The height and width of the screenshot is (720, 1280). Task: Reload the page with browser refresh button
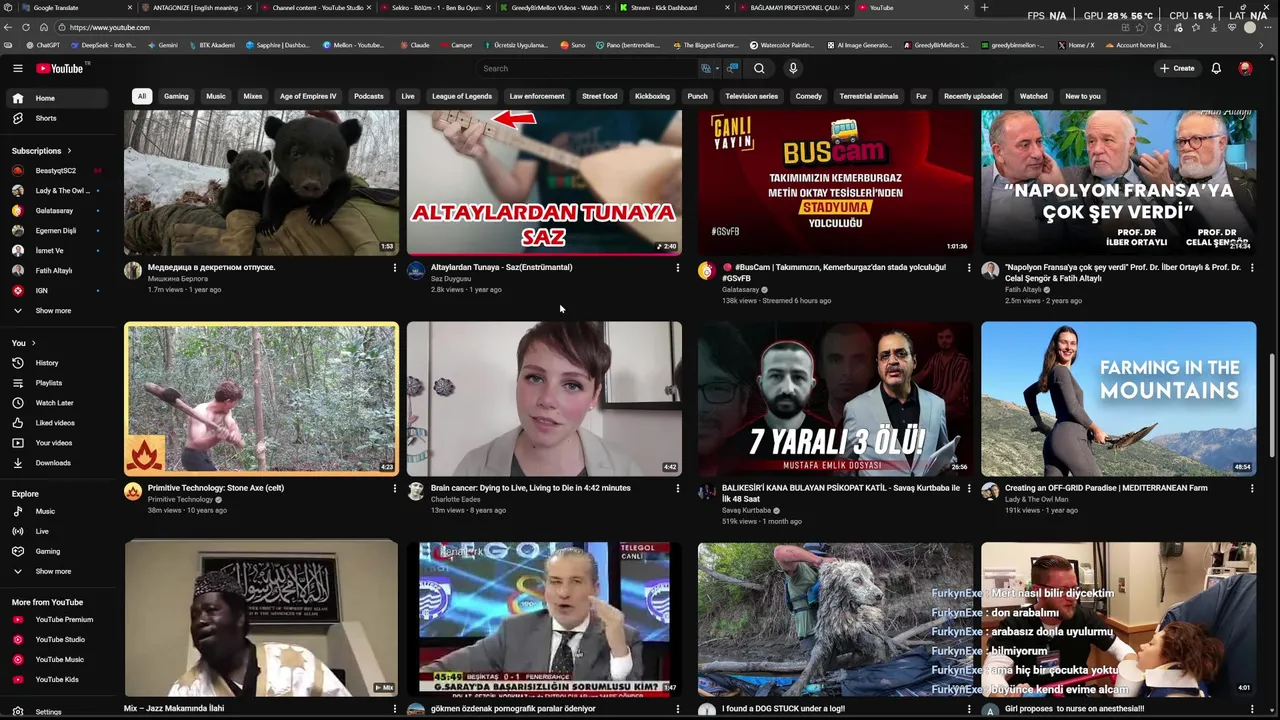tap(26, 27)
